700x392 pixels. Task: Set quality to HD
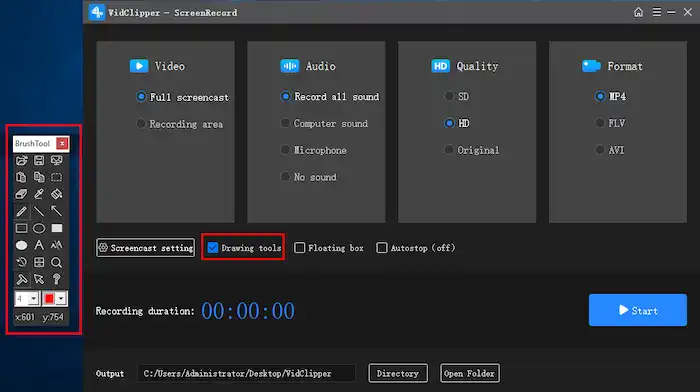coord(457,123)
